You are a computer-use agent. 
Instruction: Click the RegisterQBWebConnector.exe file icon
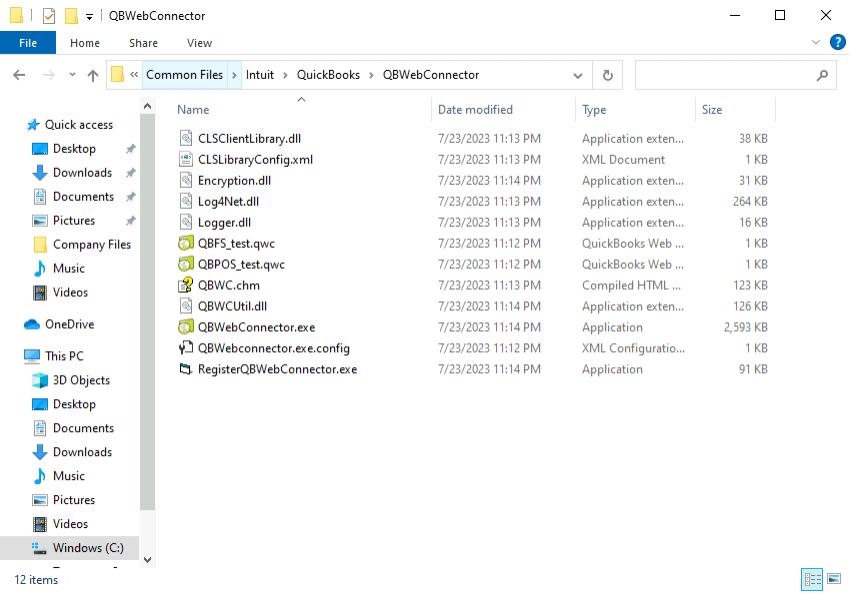tap(185, 369)
